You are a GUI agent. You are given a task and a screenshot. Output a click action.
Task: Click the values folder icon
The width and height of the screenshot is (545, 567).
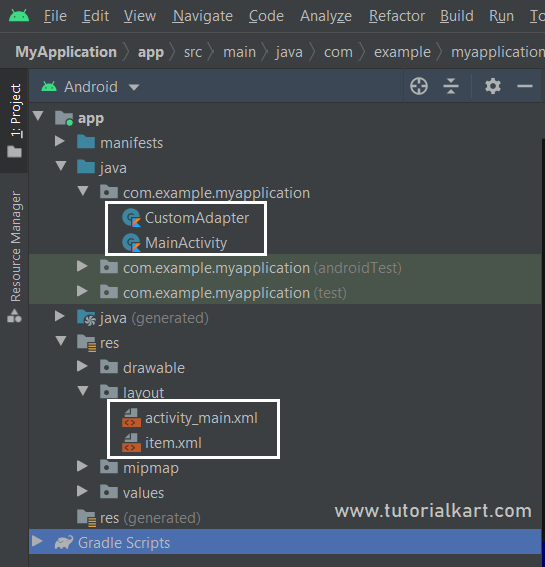[109, 492]
